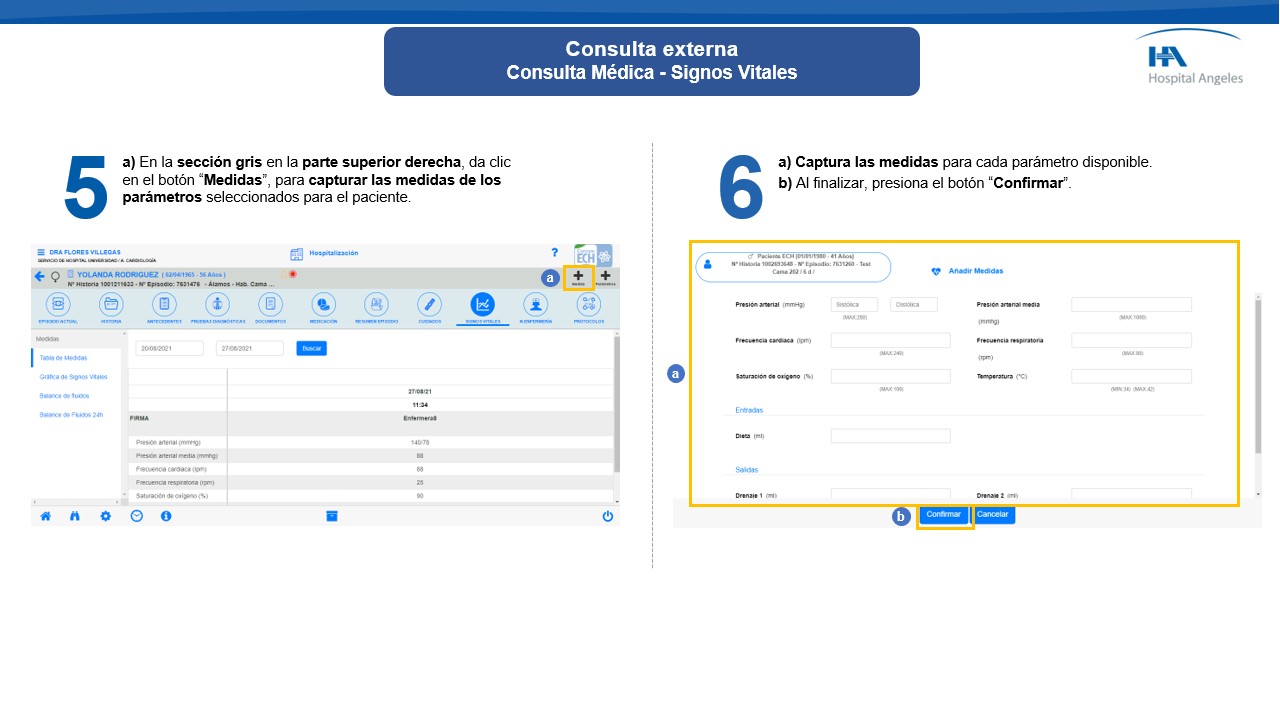
Task: Click the blue help question mark
Action: point(555,253)
